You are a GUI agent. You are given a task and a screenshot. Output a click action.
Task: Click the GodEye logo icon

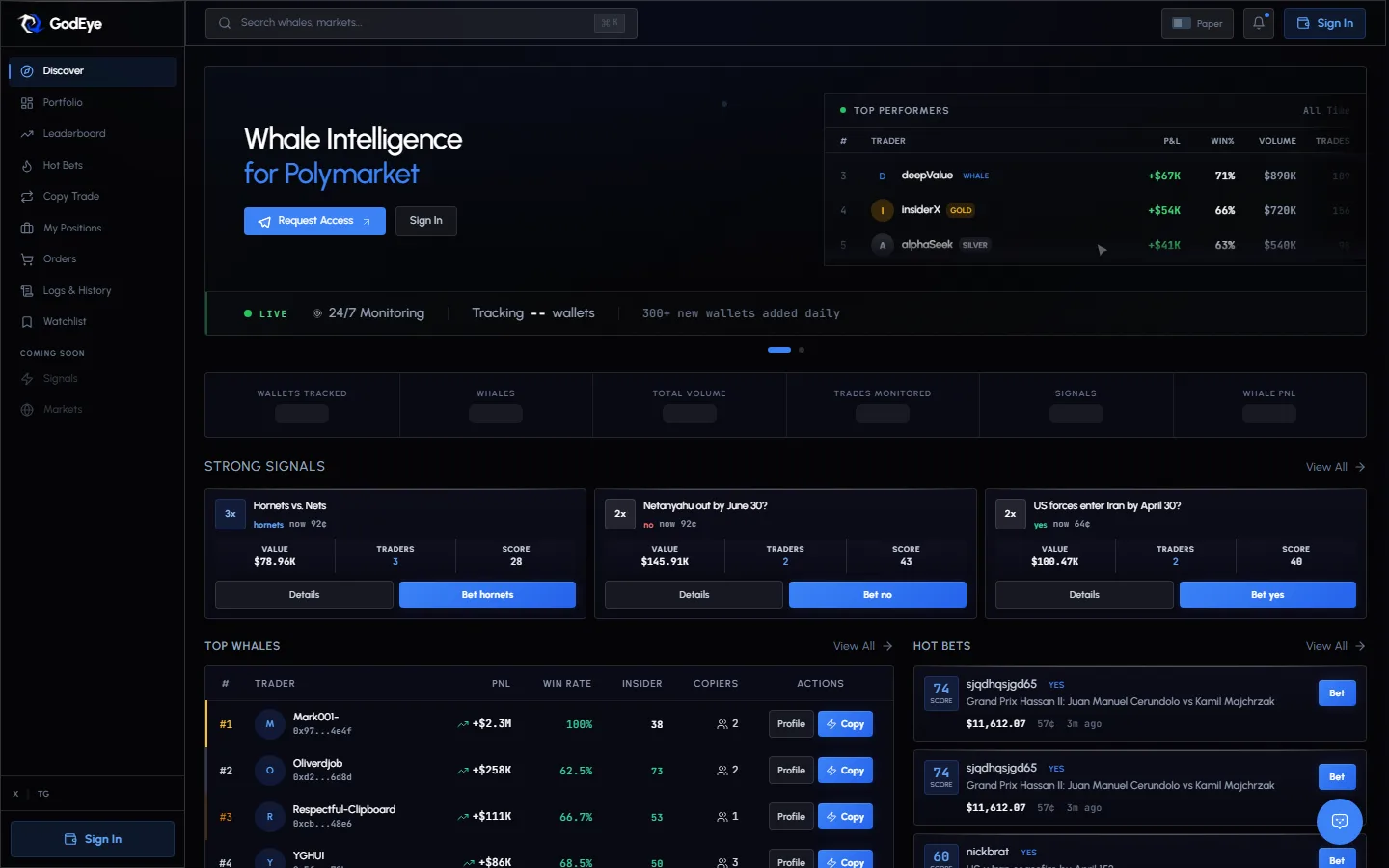31,24
